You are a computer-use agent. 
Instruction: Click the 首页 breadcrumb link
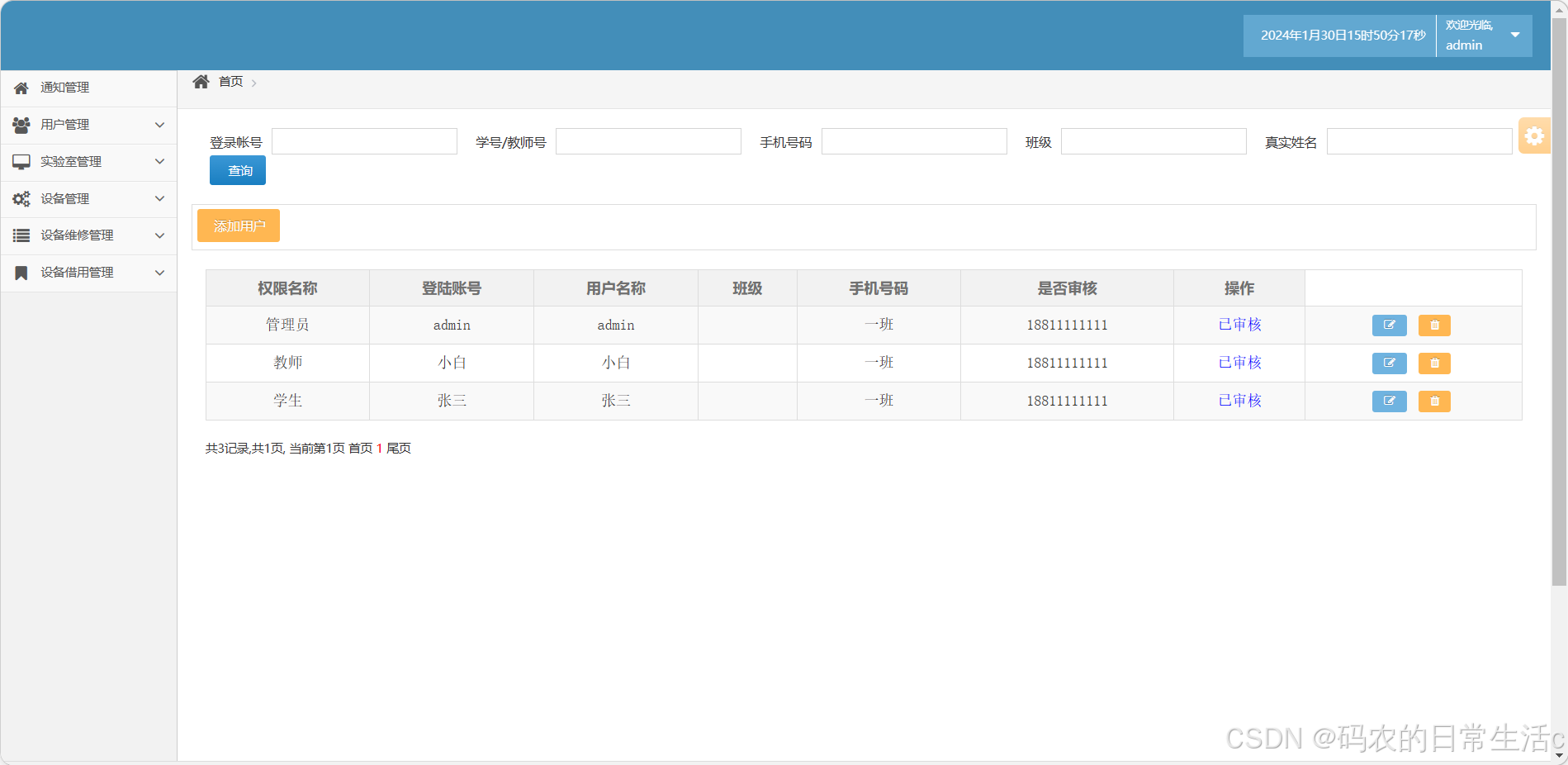pos(230,81)
